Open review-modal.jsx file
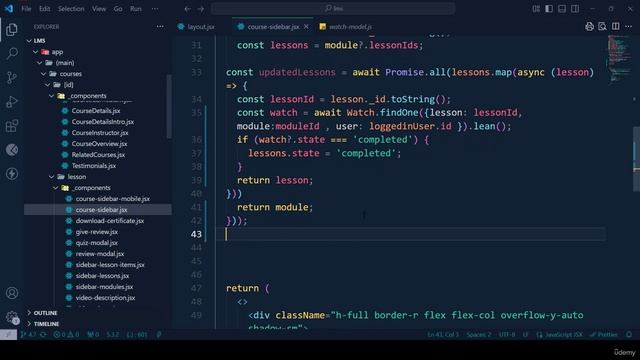 (x=100, y=254)
